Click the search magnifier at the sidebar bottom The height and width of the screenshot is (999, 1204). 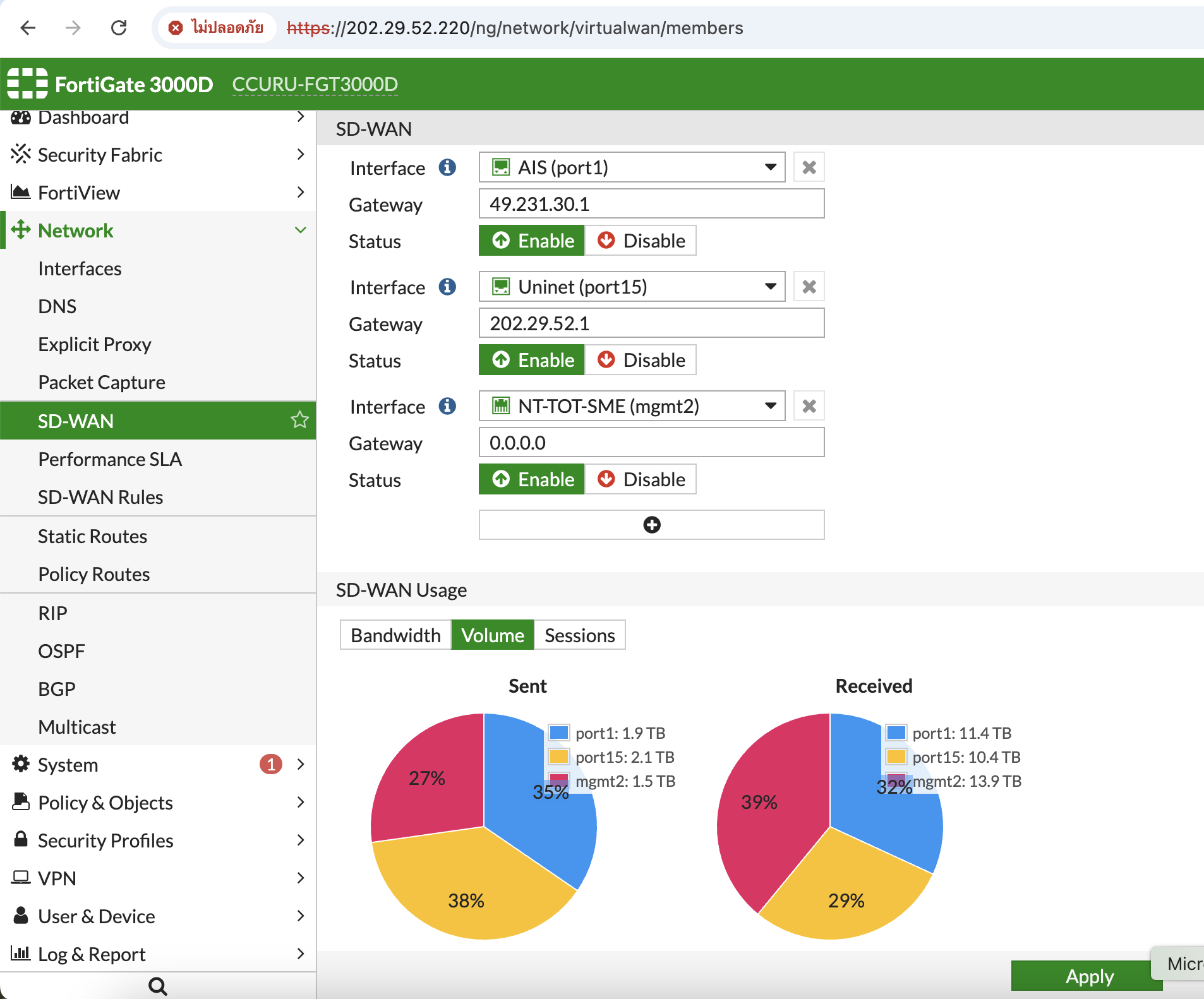point(158,986)
